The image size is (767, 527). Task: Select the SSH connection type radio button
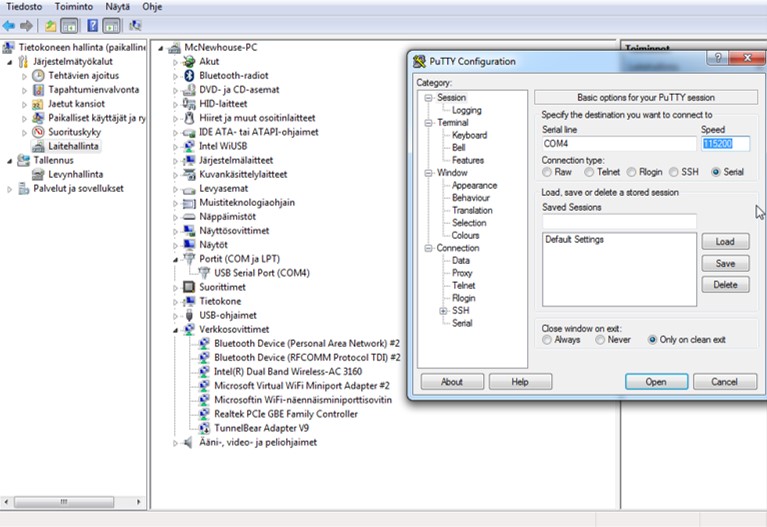pyautogui.click(x=674, y=172)
